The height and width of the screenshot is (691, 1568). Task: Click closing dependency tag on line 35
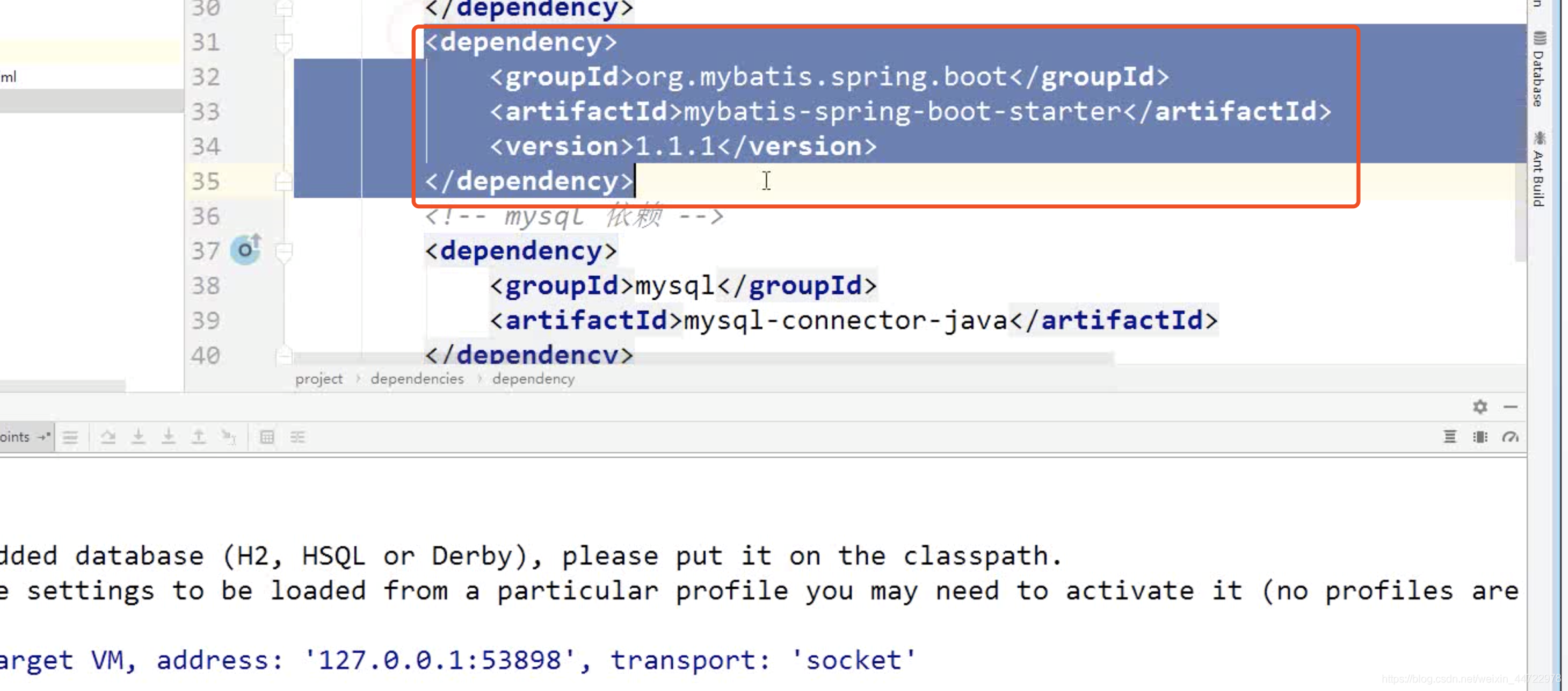(x=529, y=181)
